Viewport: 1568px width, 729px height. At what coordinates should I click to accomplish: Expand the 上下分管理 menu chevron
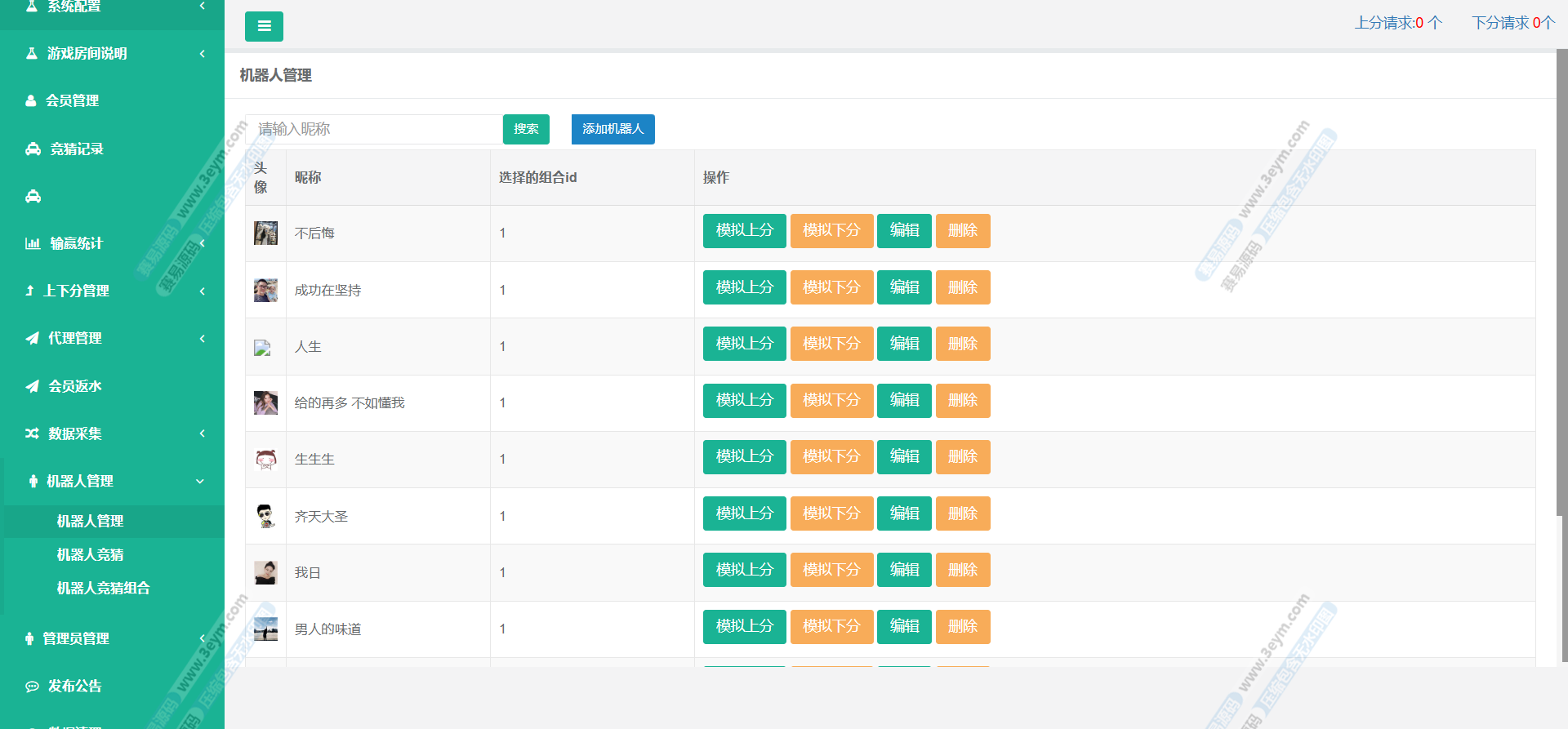point(202,291)
